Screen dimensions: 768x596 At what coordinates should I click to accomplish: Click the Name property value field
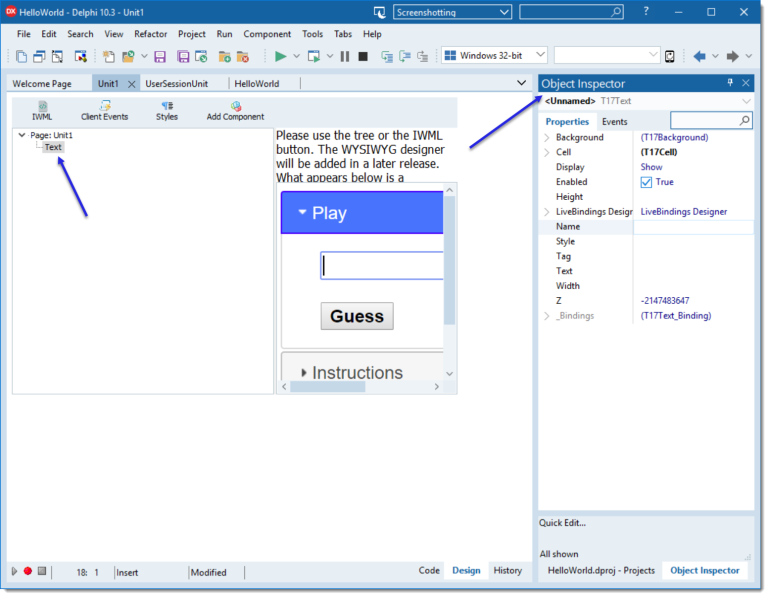pos(693,227)
